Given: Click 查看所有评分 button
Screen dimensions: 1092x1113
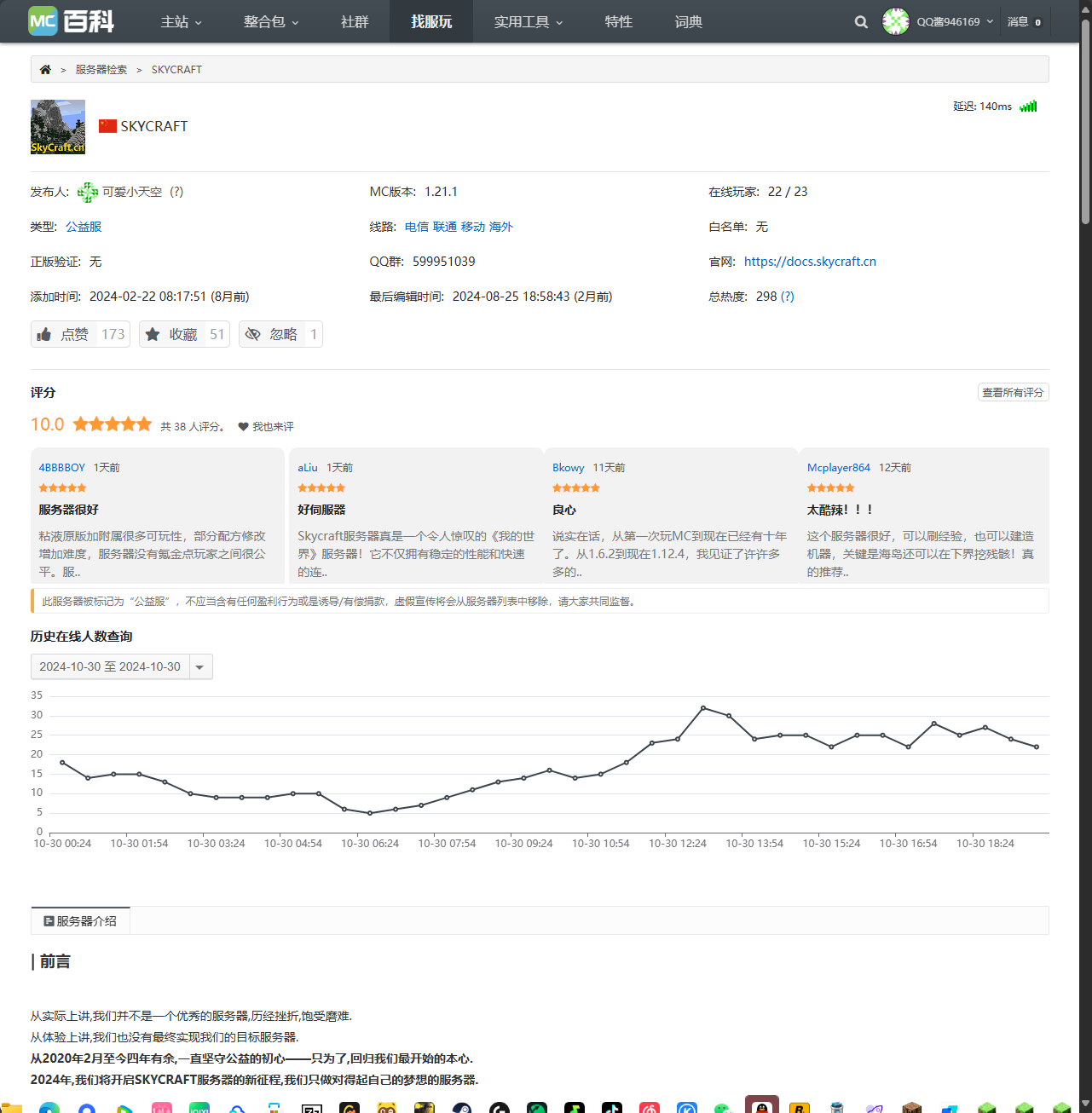Looking at the screenshot, I should [x=1013, y=393].
